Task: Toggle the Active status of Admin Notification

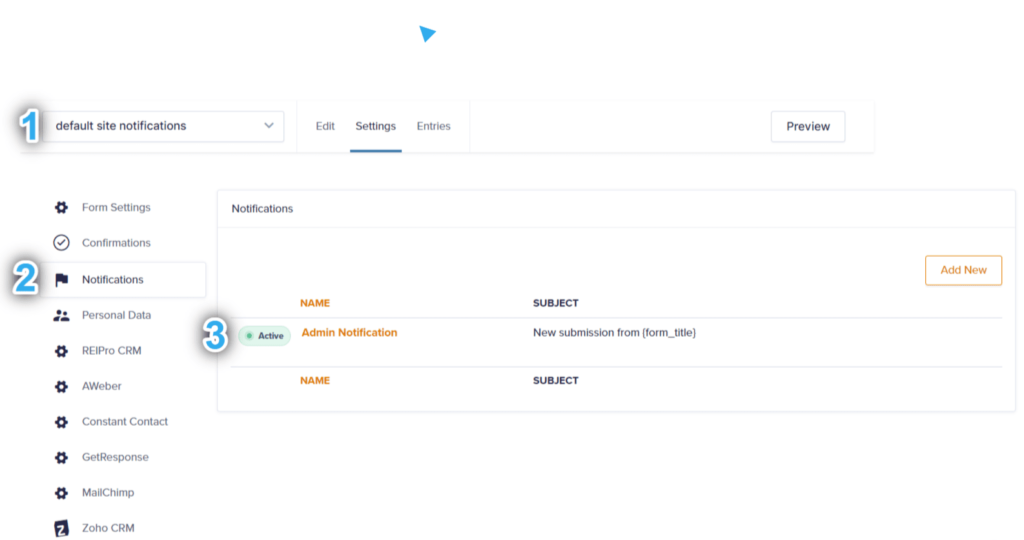Action: pos(264,336)
